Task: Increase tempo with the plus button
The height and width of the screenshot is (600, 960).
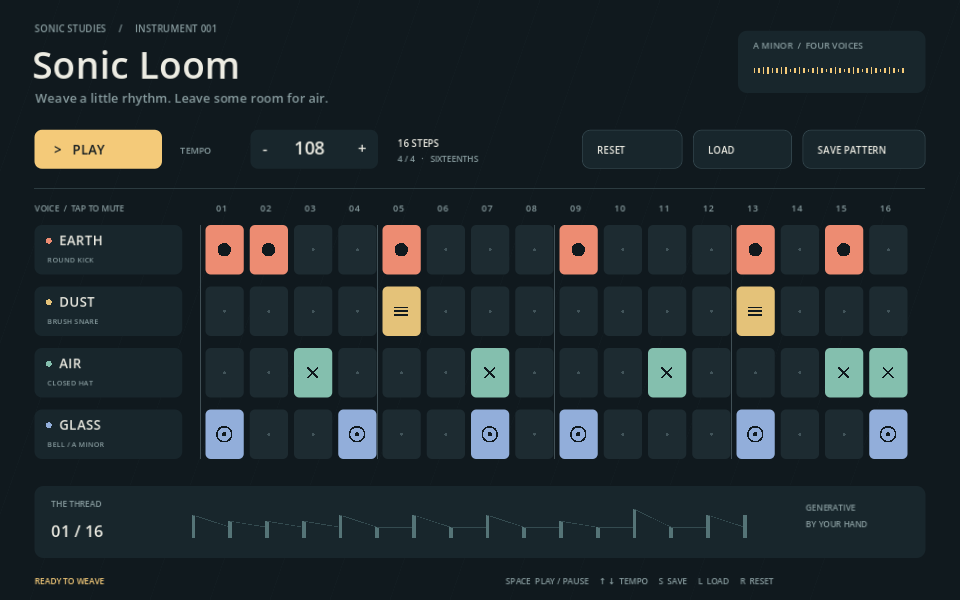Action: [x=362, y=149]
